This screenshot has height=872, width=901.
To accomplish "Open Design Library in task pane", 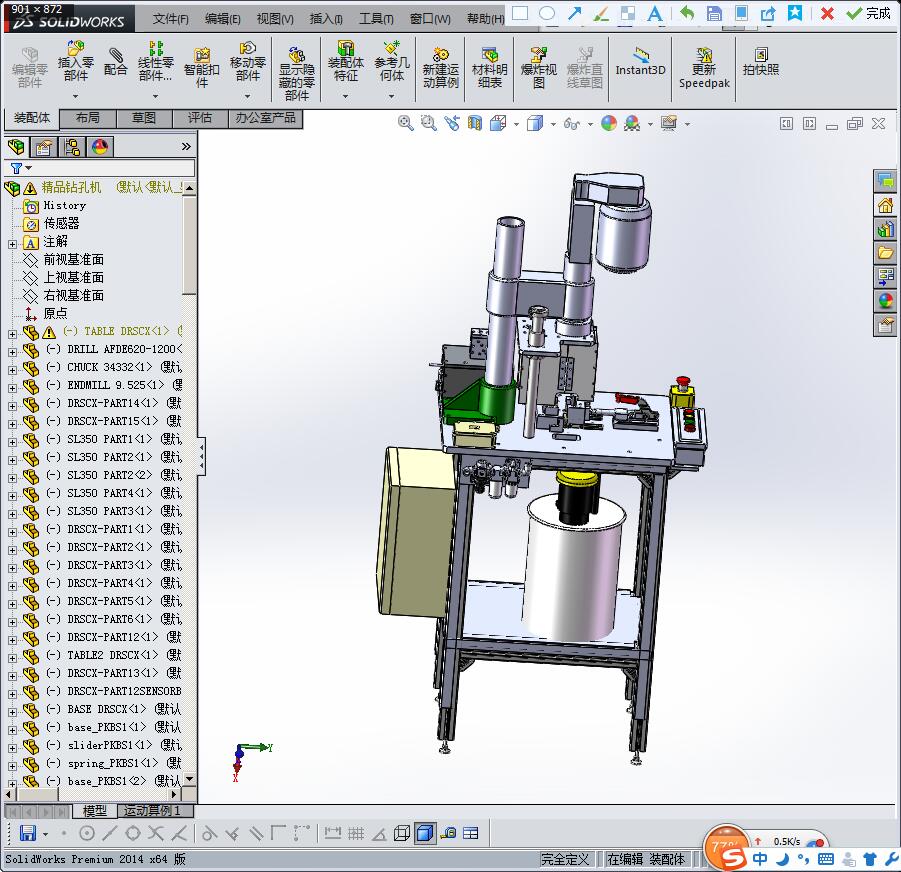I will coord(885,229).
